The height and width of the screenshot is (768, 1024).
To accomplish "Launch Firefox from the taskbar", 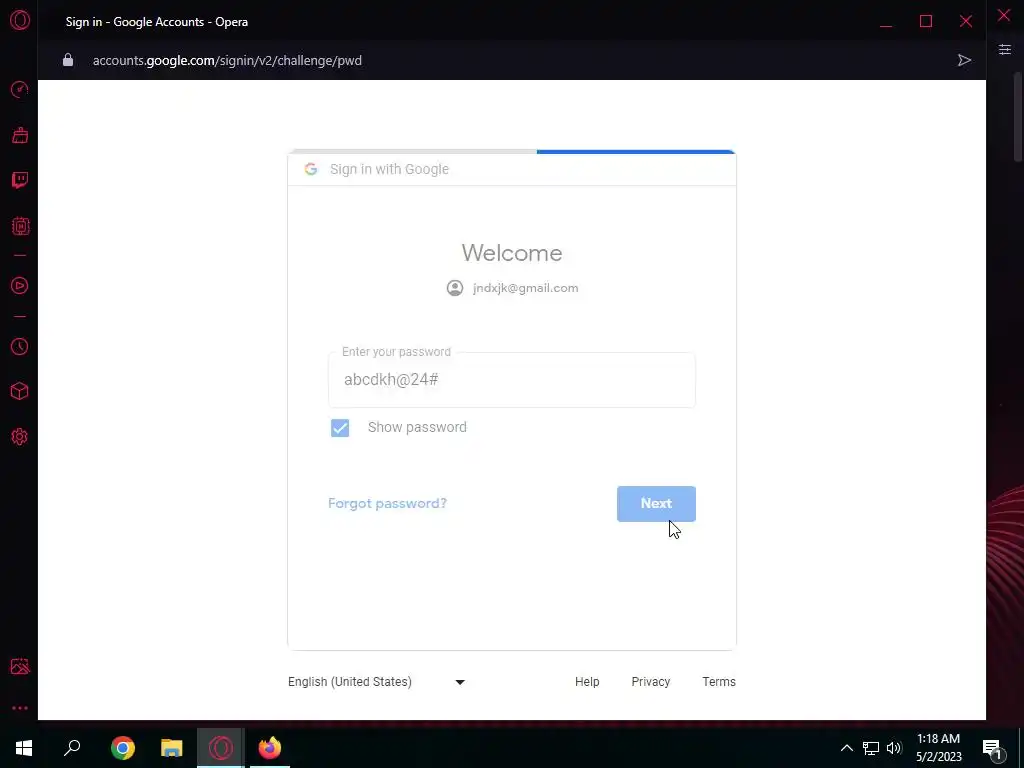I will pos(270,748).
